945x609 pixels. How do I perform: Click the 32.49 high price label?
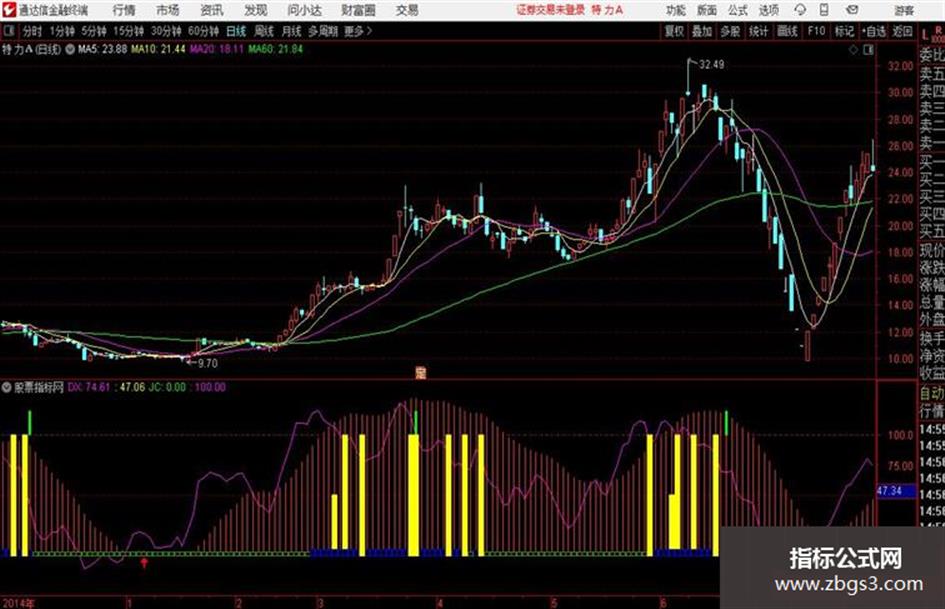[x=712, y=65]
